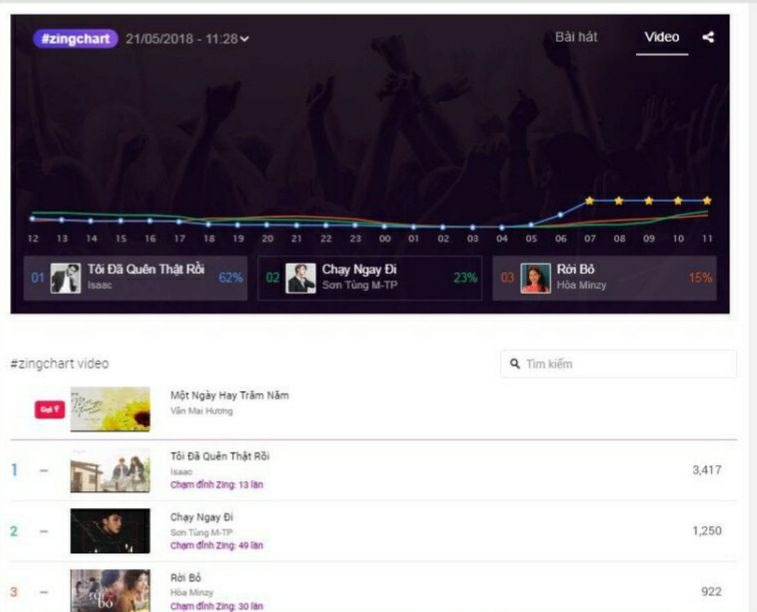Click star marker at hour 07

click(589, 201)
